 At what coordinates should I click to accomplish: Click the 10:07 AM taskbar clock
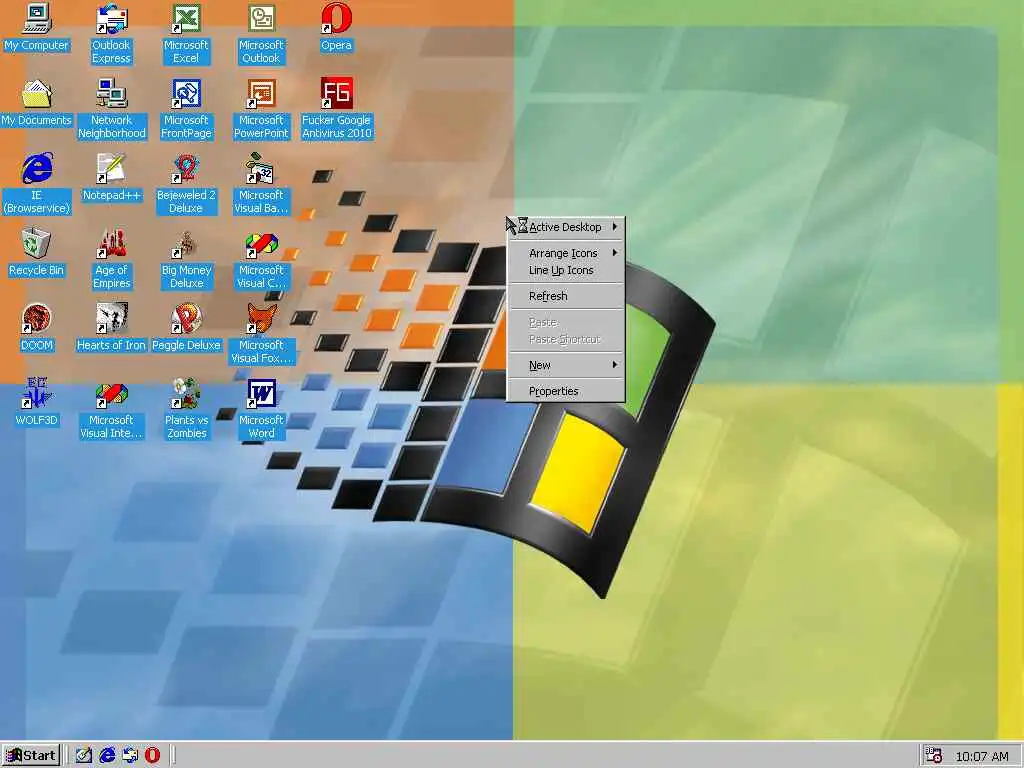[x=982, y=756]
